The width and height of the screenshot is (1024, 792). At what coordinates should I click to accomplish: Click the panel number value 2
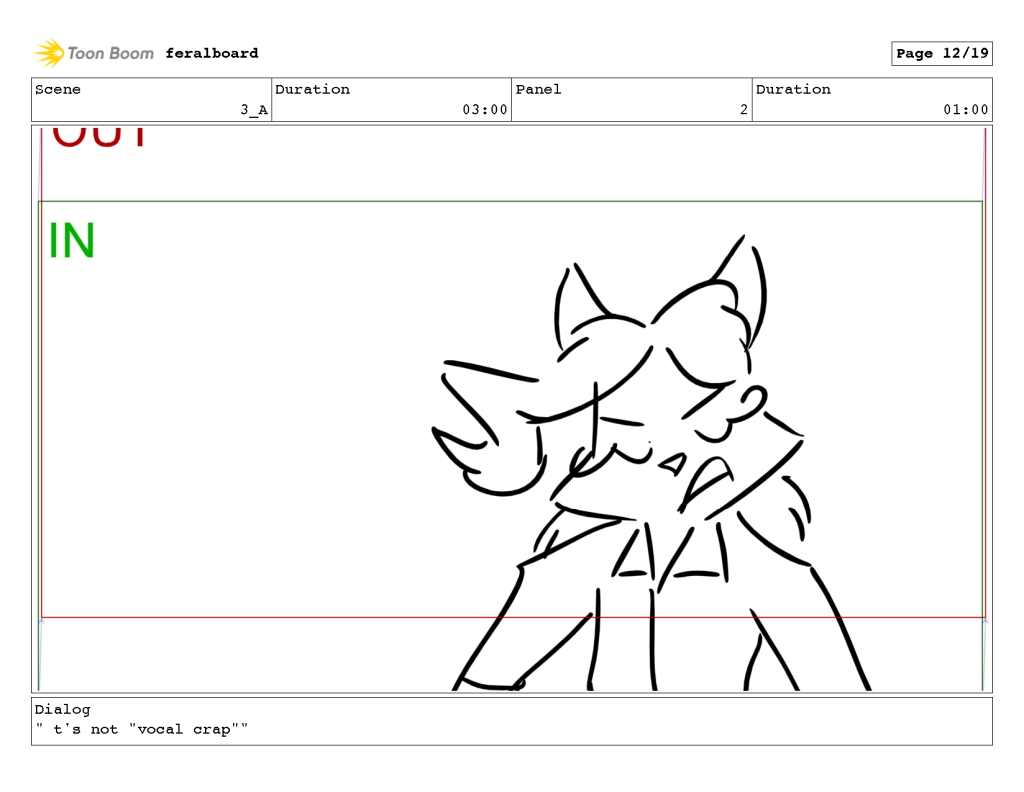click(743, 110)
